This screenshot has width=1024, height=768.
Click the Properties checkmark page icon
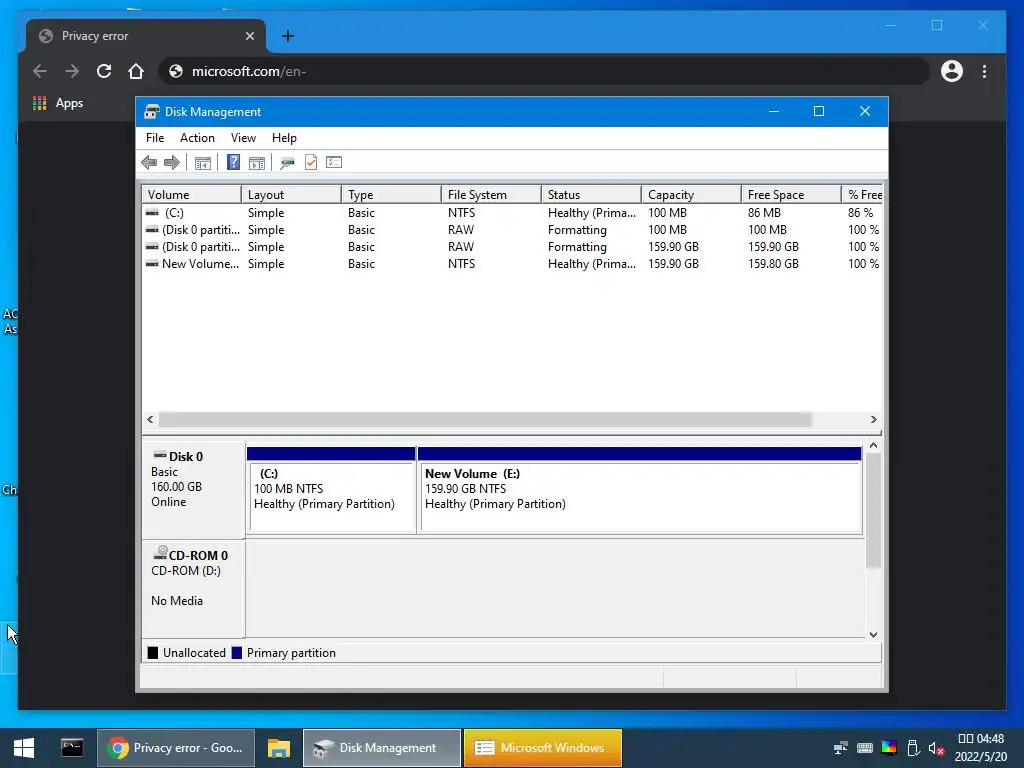coord(311,162)
